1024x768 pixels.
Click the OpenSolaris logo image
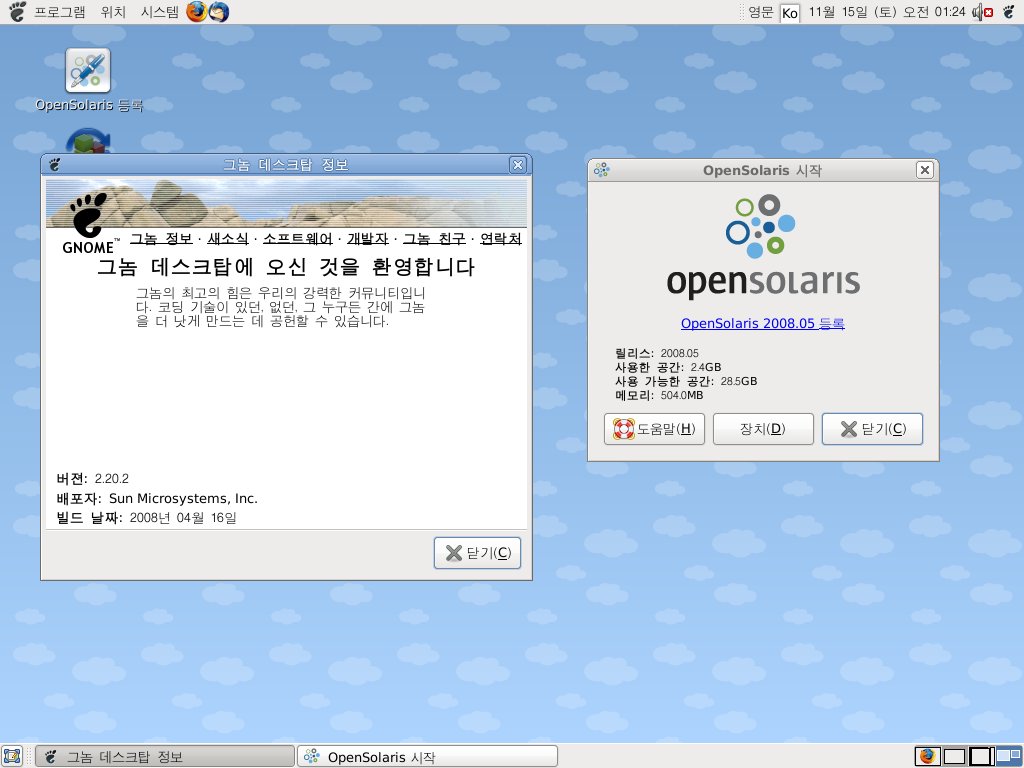click(763, 246)
